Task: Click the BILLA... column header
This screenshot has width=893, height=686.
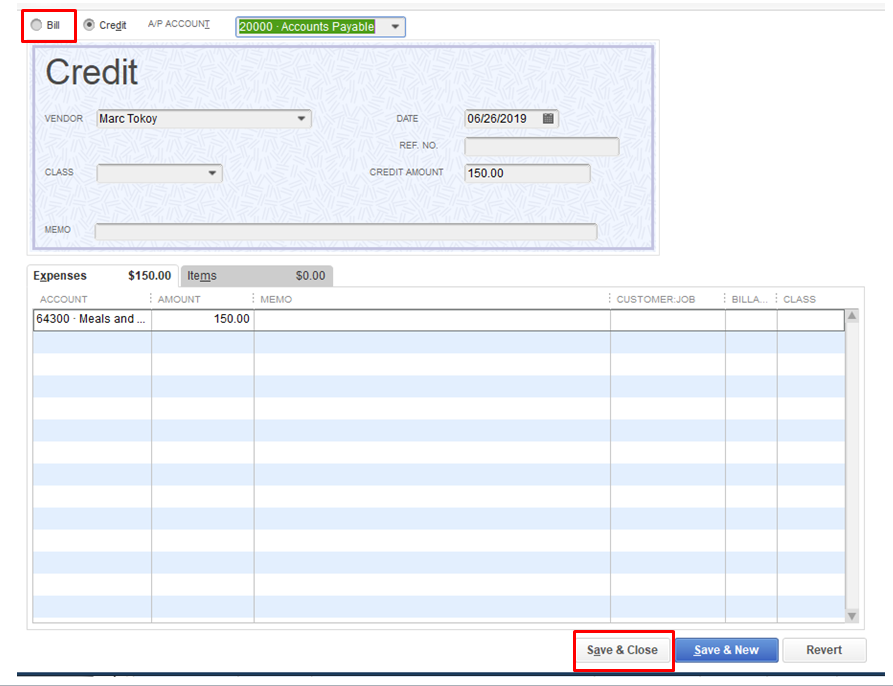Action: [x=749, y=299]
